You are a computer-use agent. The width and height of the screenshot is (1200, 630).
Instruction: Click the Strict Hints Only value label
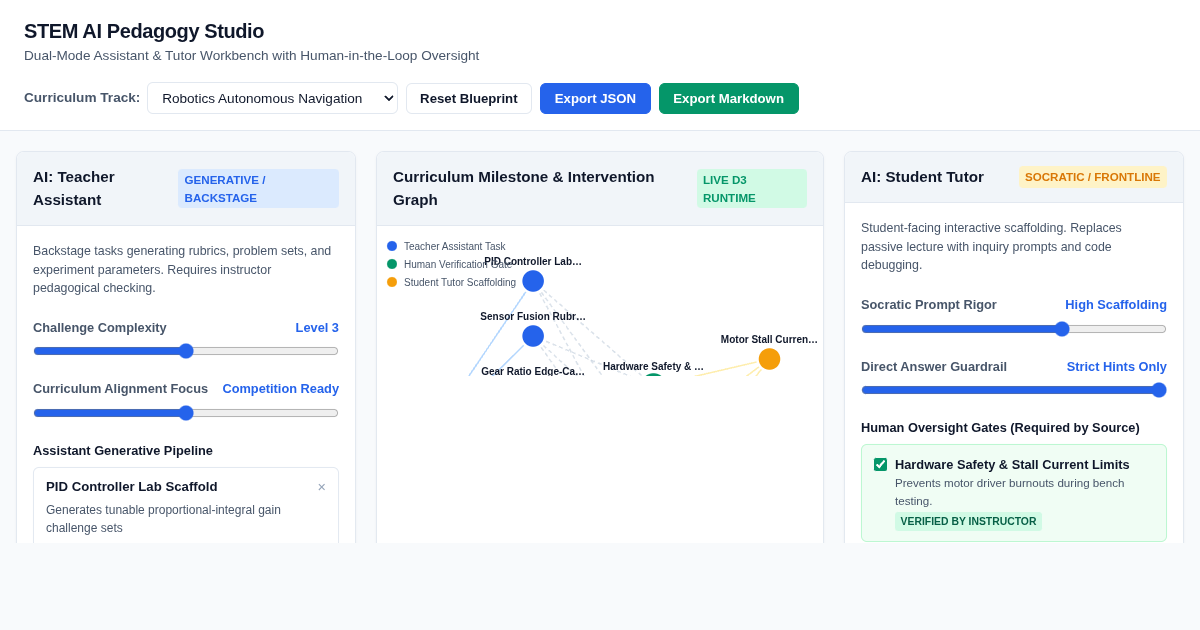coord(1117,366)
